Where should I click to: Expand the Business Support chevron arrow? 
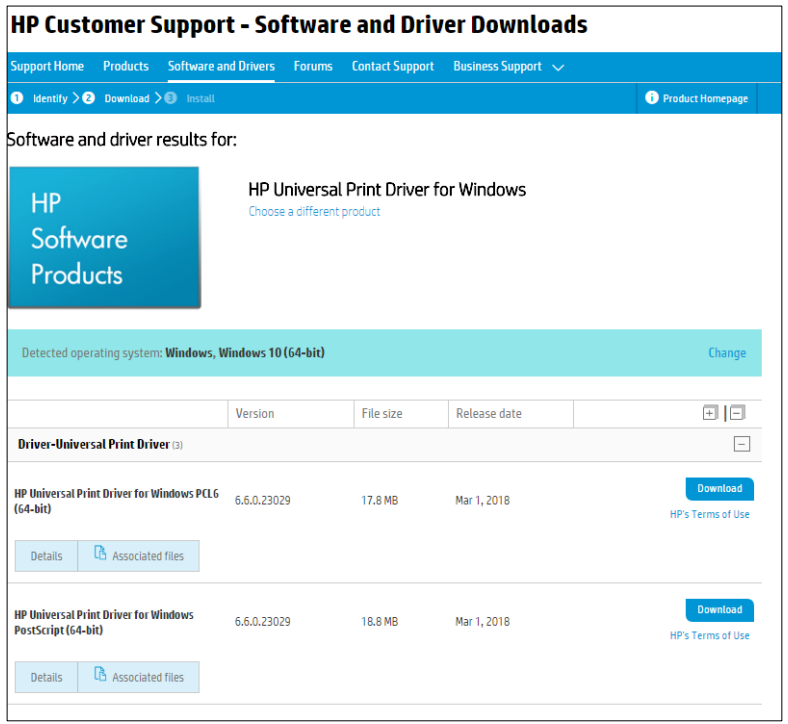(x=558, y=68)
